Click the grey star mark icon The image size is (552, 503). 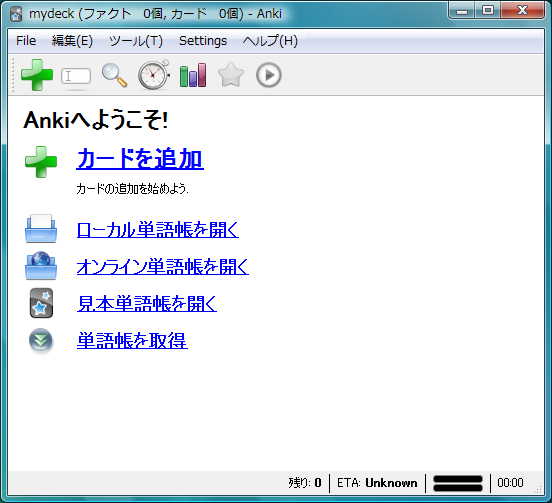(x=231, y=75)
